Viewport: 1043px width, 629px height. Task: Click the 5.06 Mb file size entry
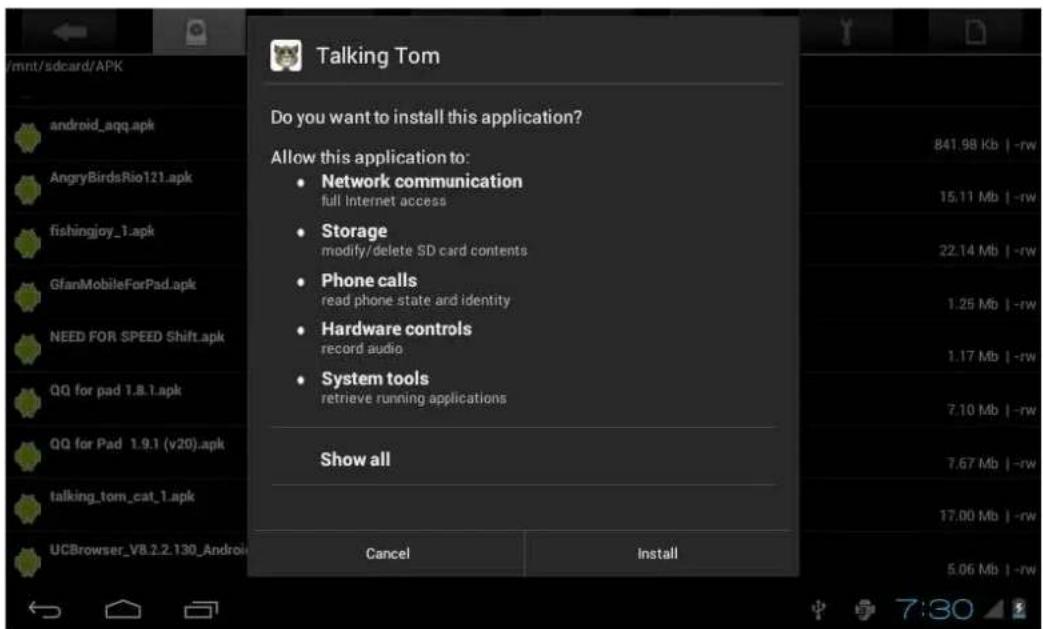tap(972, 569)
